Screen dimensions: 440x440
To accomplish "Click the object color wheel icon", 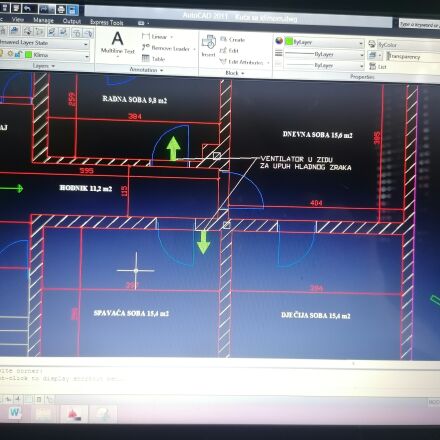I will (279, 41).
